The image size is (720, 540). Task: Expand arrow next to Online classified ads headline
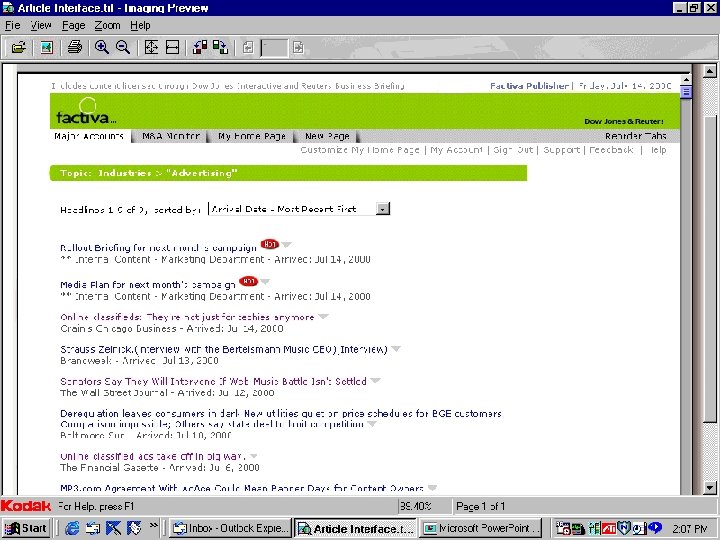(x=254, y=456)
